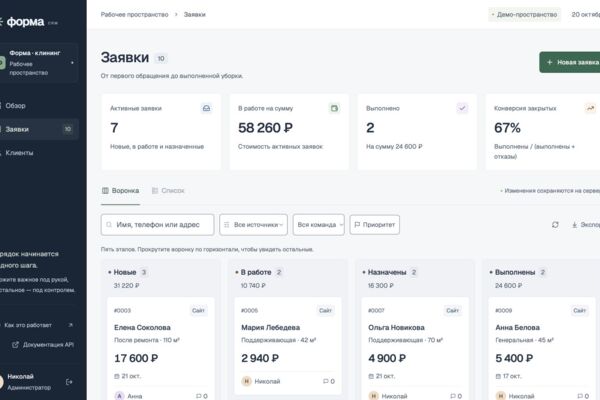Click the calendar icon on Ольга Новикова card
The width and height of the screenshot is (600, 400).
coord(371,376)
